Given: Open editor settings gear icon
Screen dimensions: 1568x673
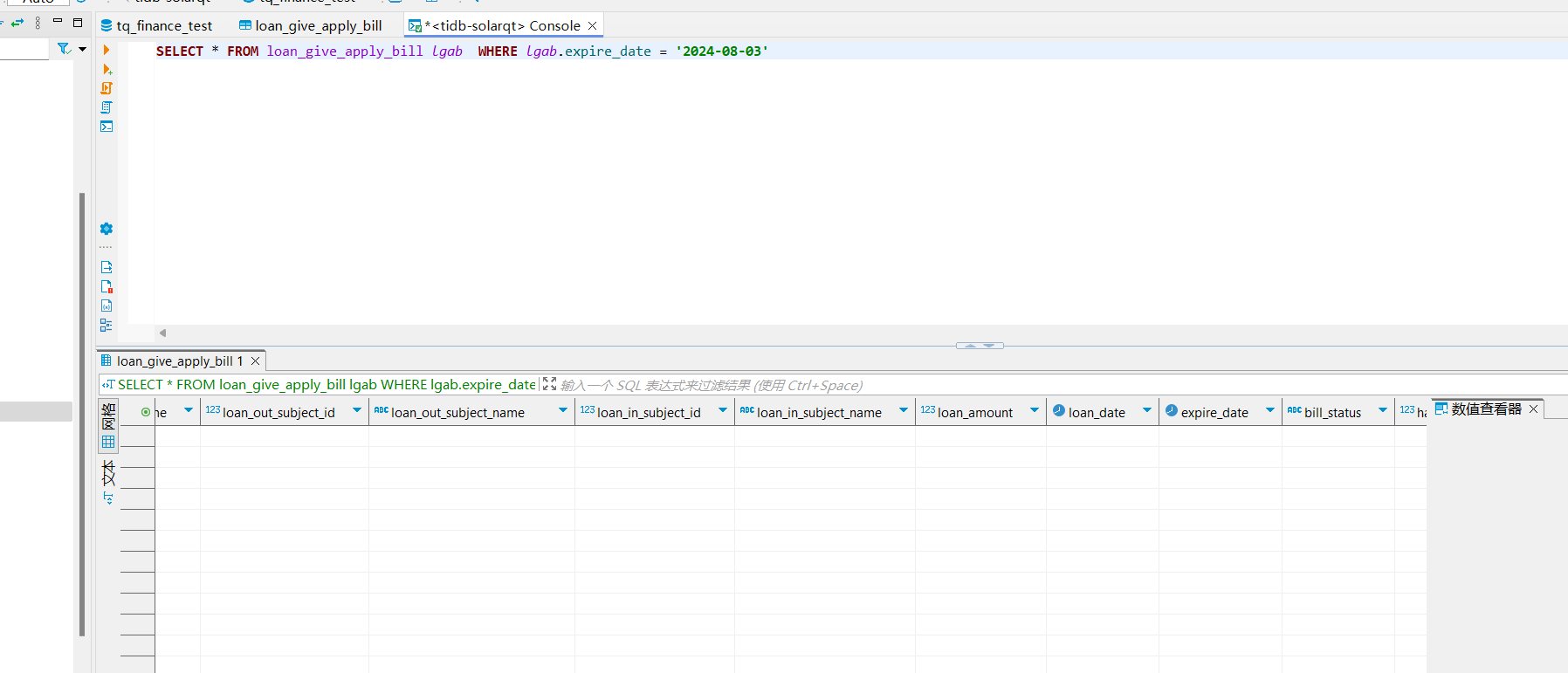Looking at the screenshot, I should [107, 229].
